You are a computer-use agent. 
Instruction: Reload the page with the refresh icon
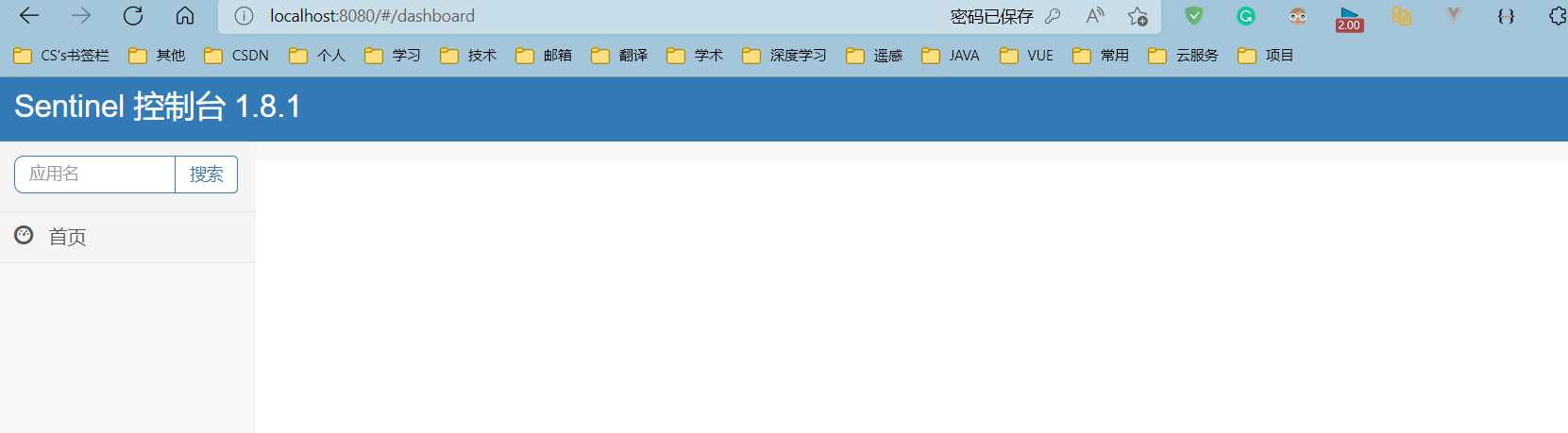pos(133,16)
